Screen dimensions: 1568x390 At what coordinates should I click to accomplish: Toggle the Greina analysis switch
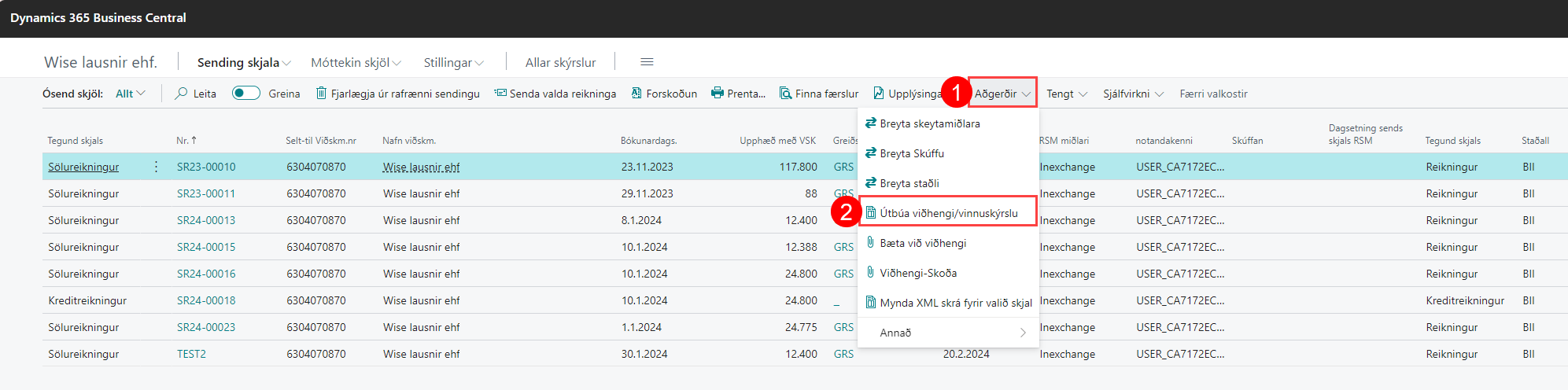tap(246, 94)
